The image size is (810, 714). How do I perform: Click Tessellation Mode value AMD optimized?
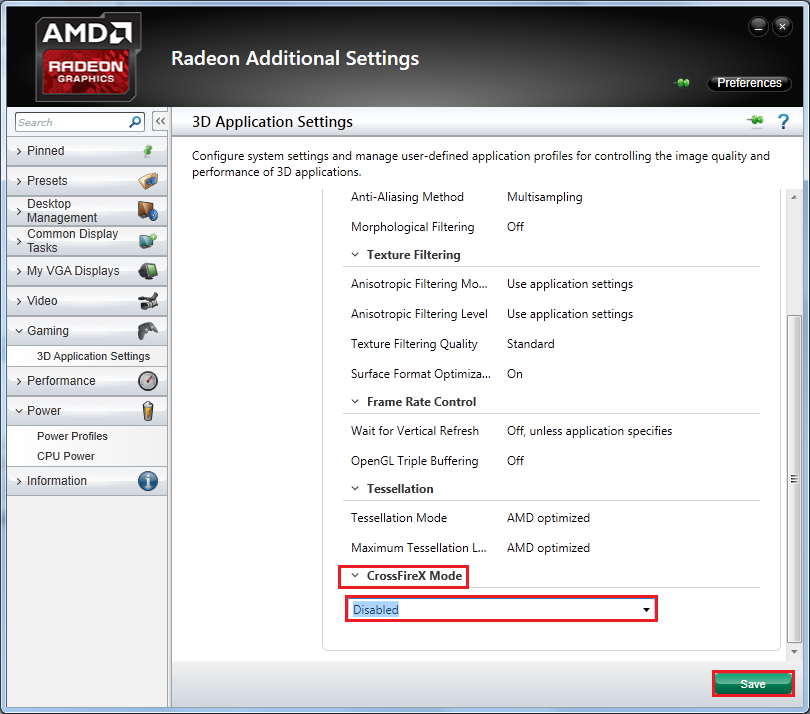pos(548,518)
